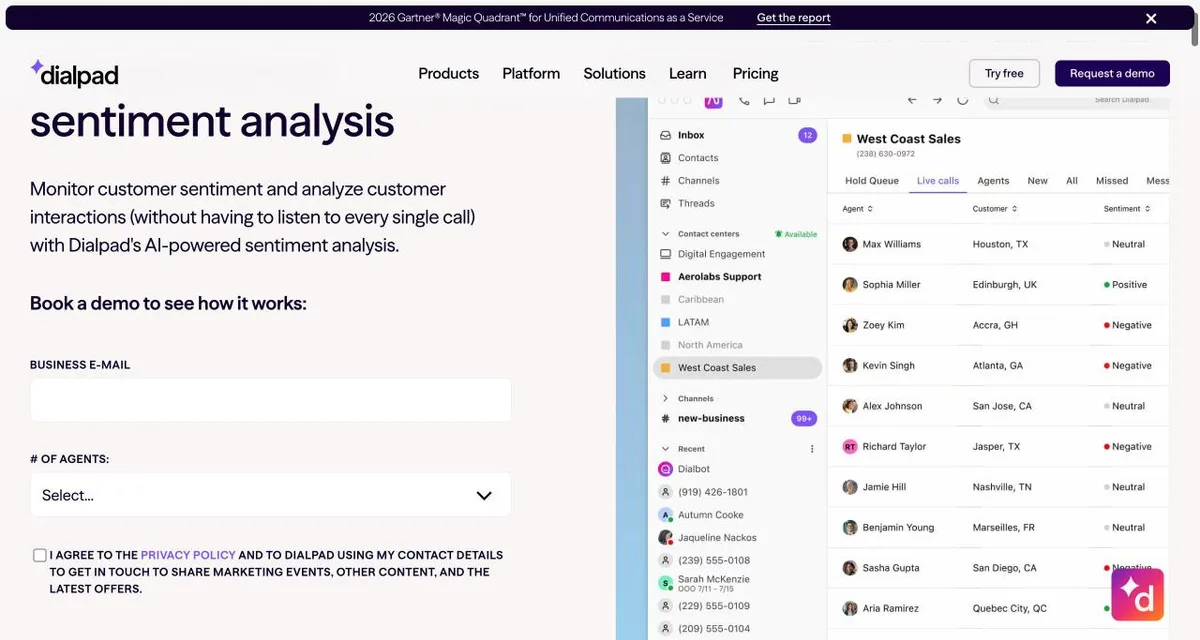
Task: Click the search magnifier in app preview
Action: click(x=994, y=100)
